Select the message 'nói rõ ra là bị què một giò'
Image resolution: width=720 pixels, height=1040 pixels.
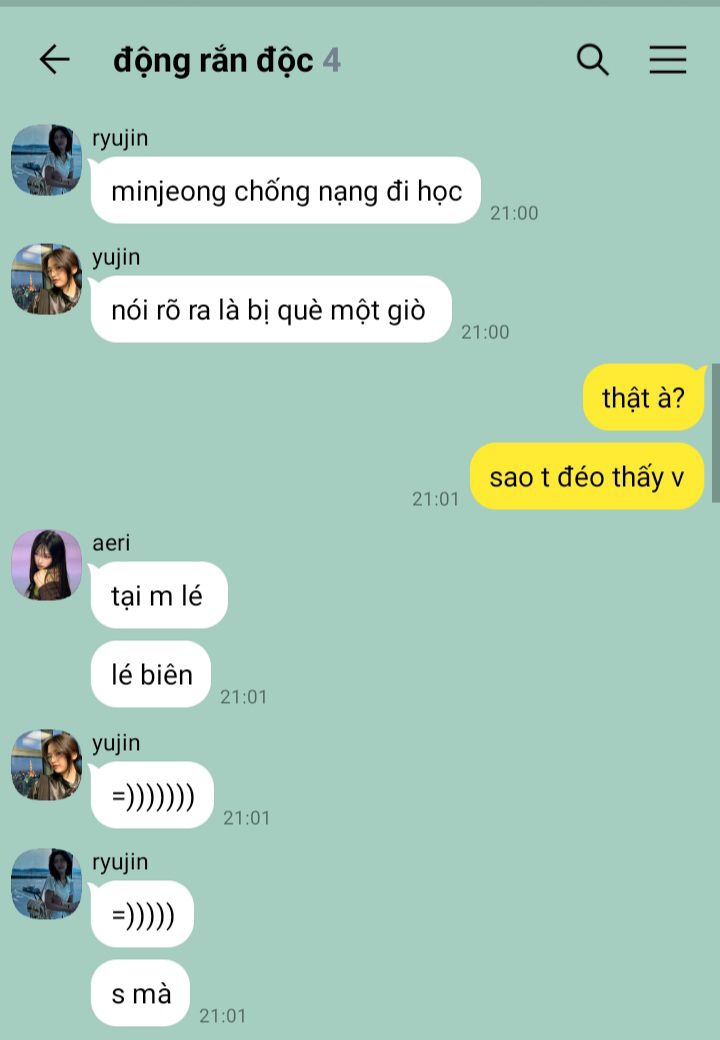point(271,309)
